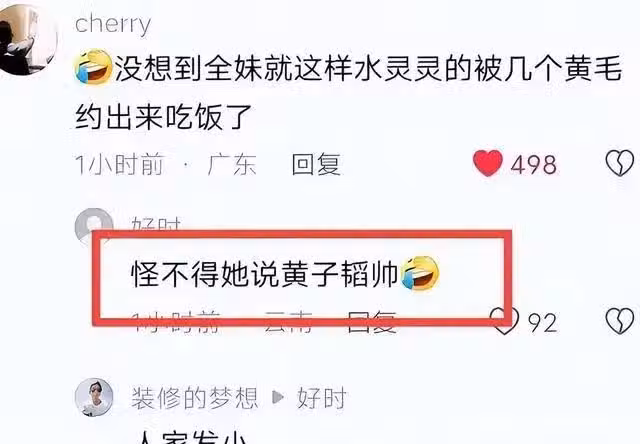The image size is (640, 444).
Task: Select the comment text 怪不得她说黄子韬帅
Action: (264, 273)
